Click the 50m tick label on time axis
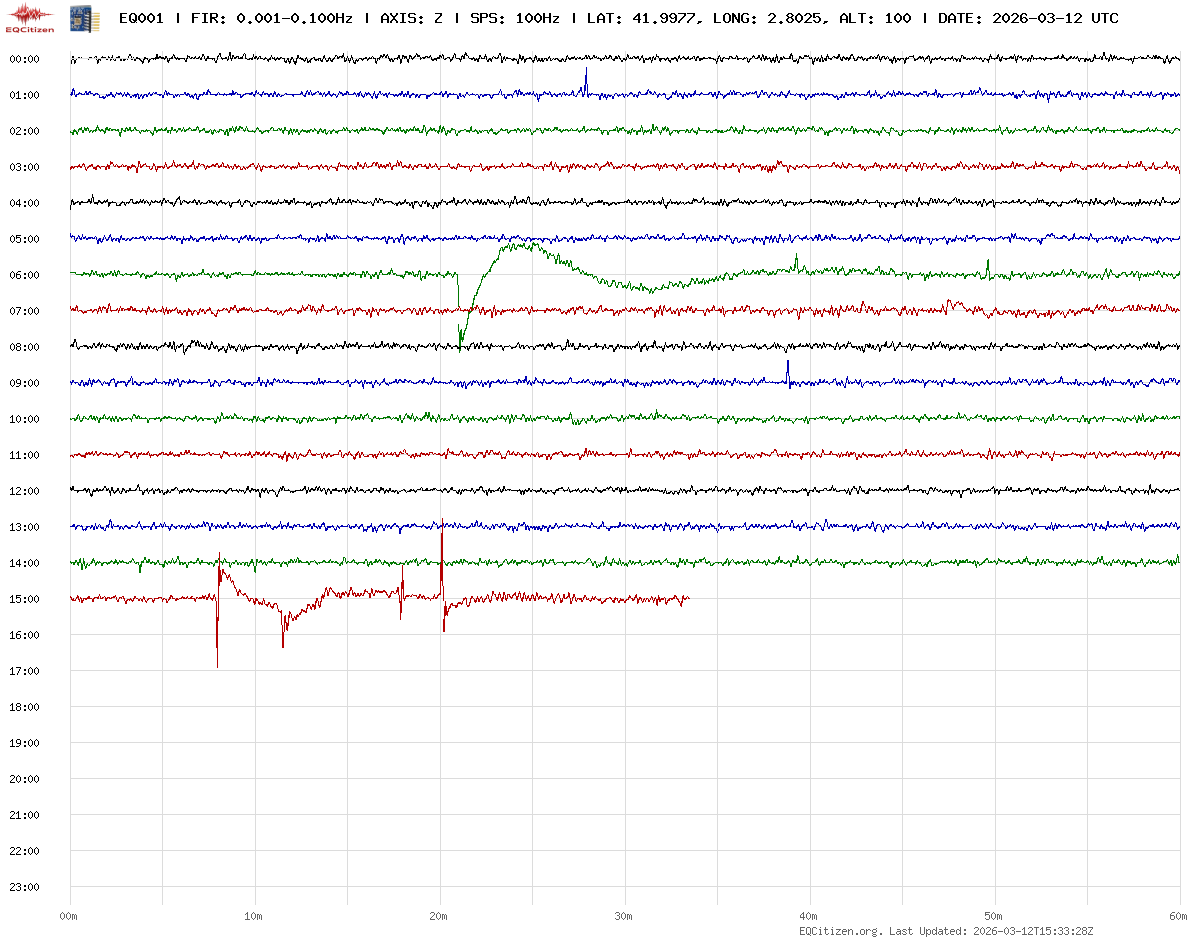The width and height of the screenshot is (1200, 940). pyautogui.click(x=994, y=916)
